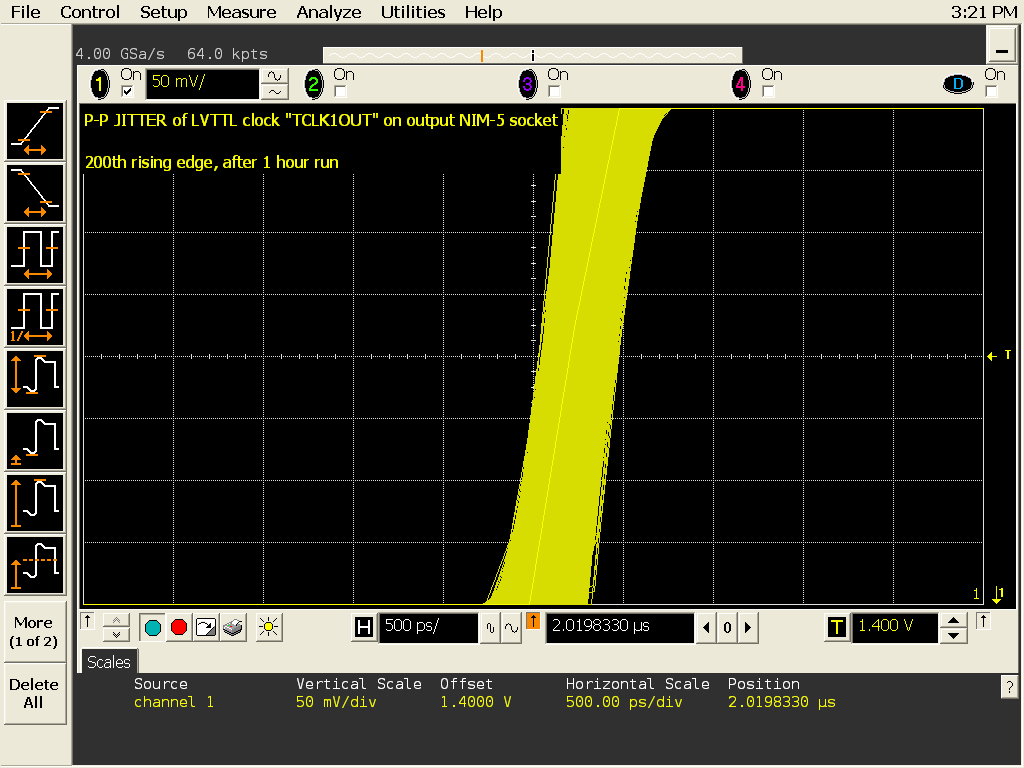Viewport: 1024px width, 768px height.
Task: Decrease channel 1 vertical scale with lower arrow
Action: 275,92
